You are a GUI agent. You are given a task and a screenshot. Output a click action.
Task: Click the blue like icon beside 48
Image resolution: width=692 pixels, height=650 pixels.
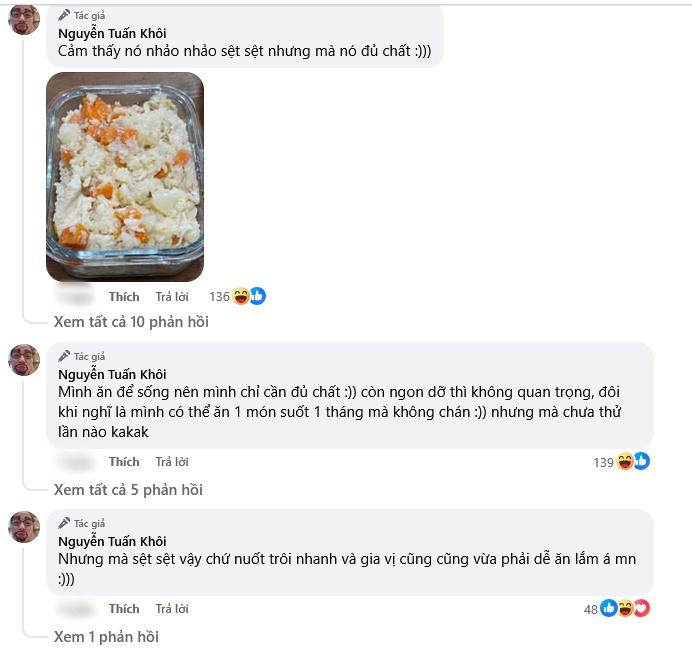pyautogui.click(x=609, y=609)
